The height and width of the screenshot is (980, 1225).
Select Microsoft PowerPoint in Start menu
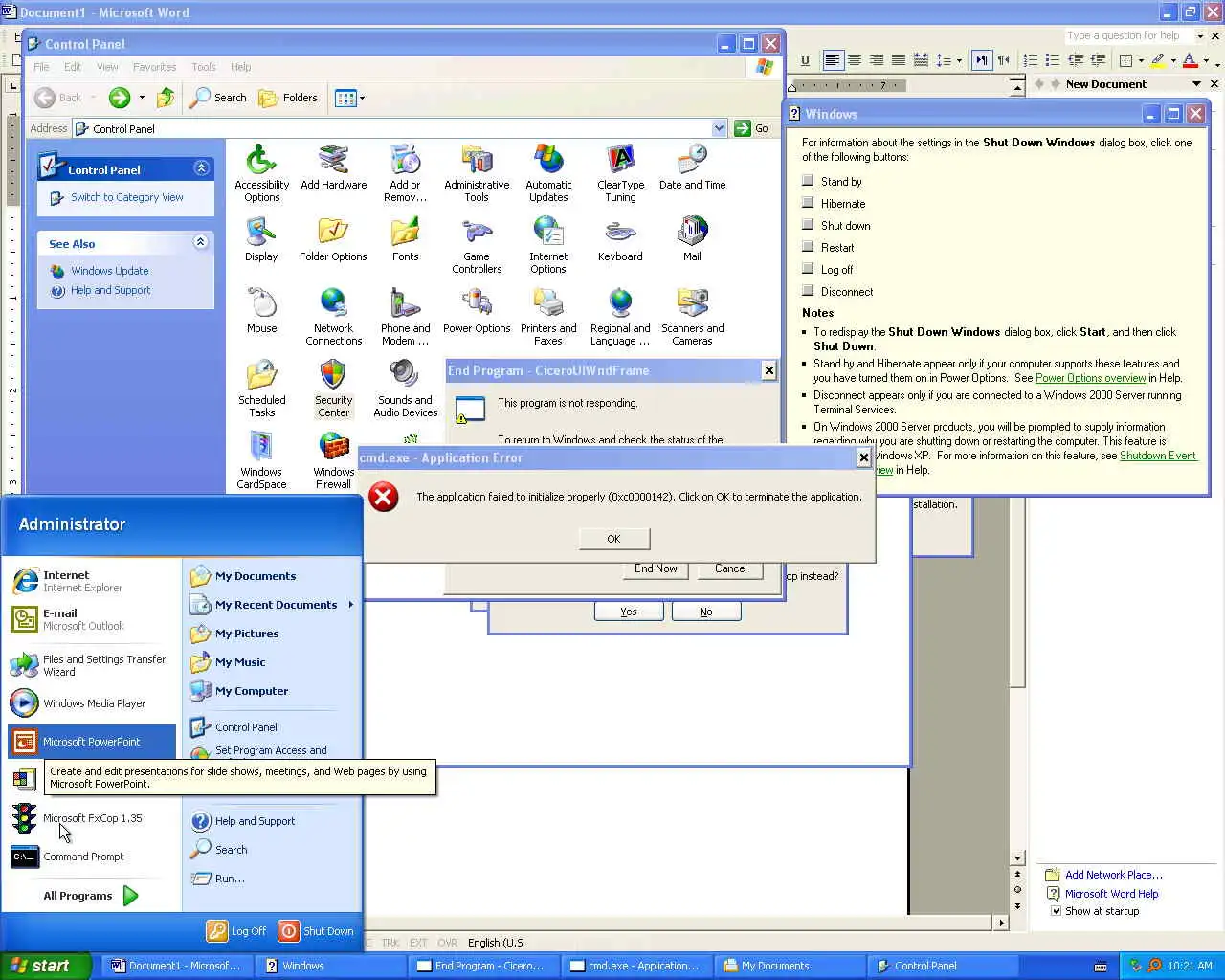[x=92, y=742]
